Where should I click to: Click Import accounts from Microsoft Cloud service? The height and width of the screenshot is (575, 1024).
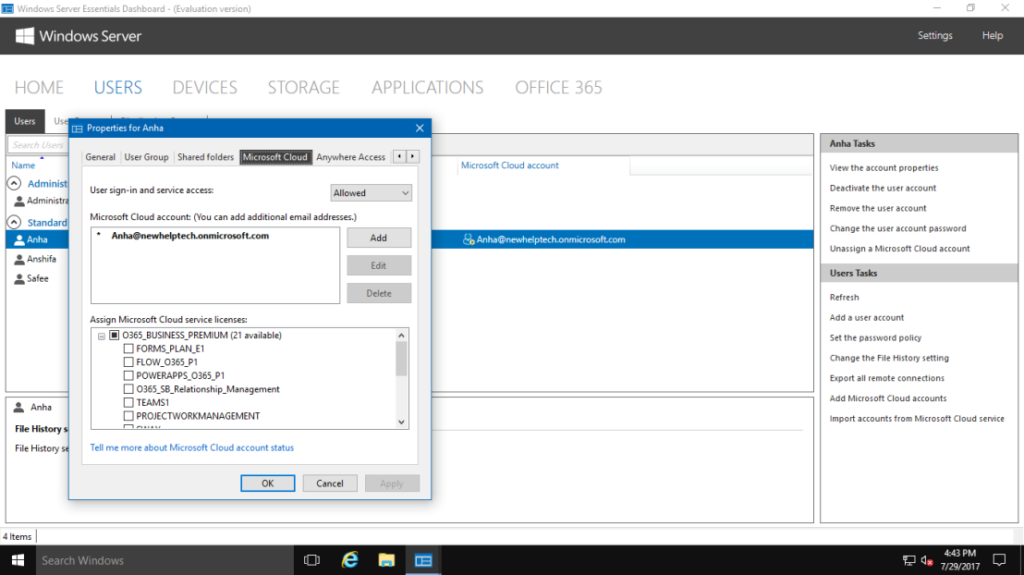[x=916, y=419]
